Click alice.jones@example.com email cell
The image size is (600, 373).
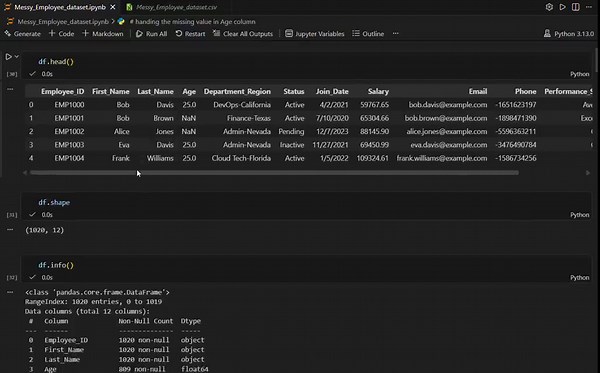click(x=447, y=132)
